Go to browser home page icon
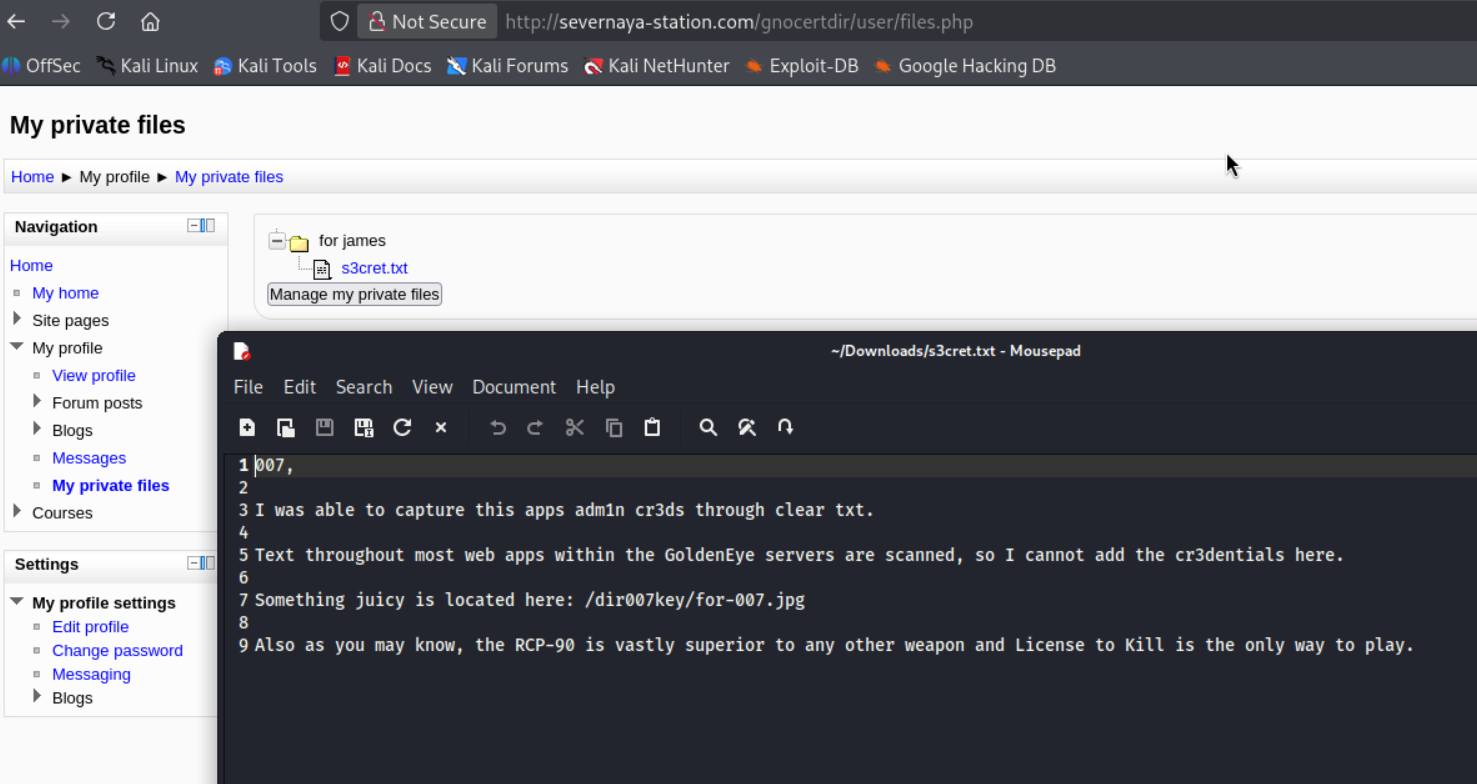The width and height of the screenshot is (1477, 784). pos(150,21)
